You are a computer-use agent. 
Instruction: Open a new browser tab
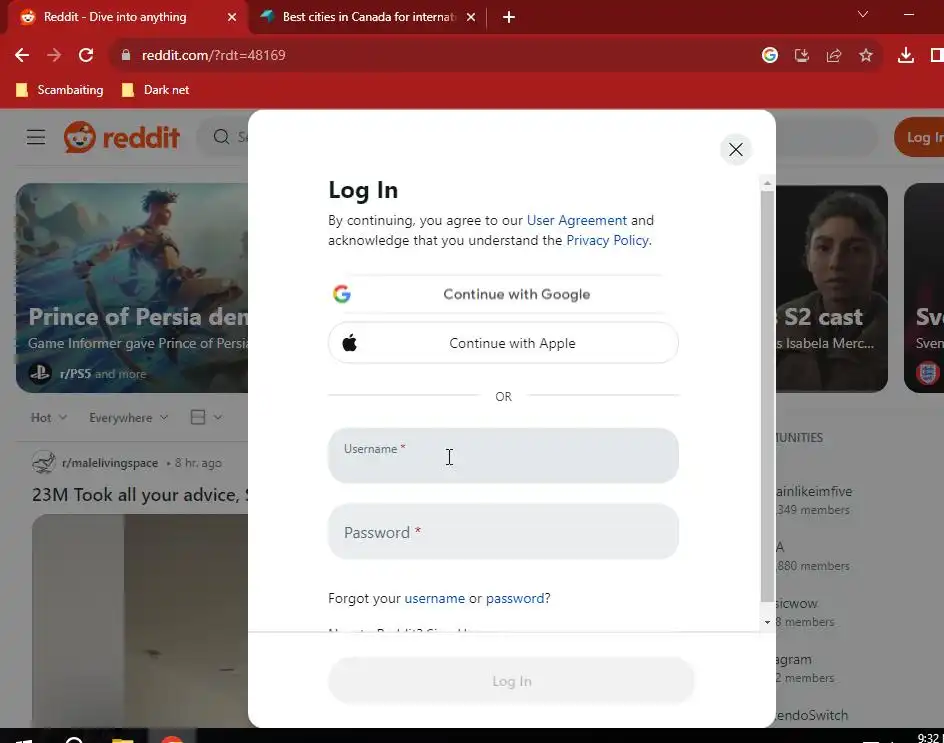(x=509, y=17)
